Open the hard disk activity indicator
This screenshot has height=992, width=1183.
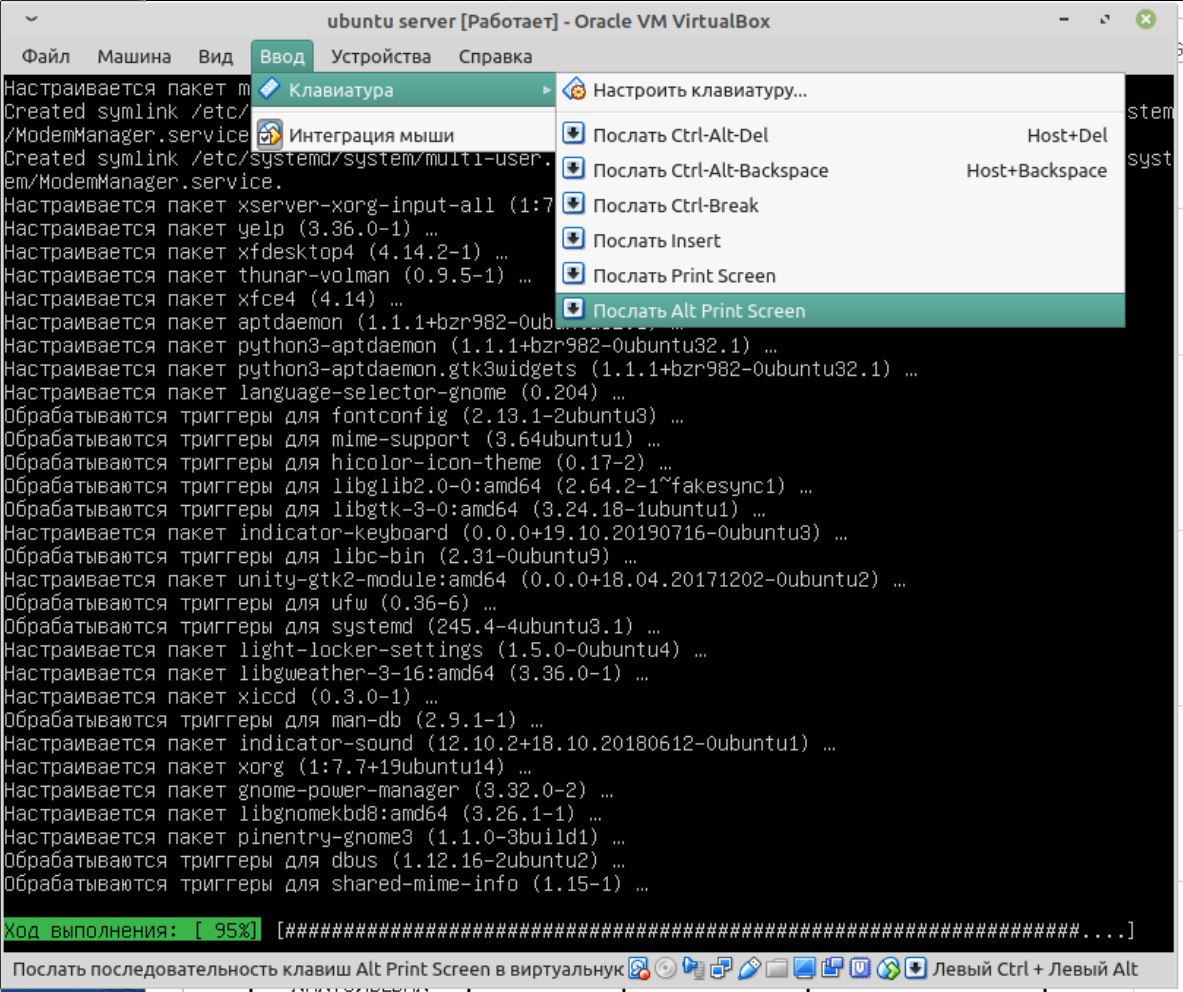(638, 968)
